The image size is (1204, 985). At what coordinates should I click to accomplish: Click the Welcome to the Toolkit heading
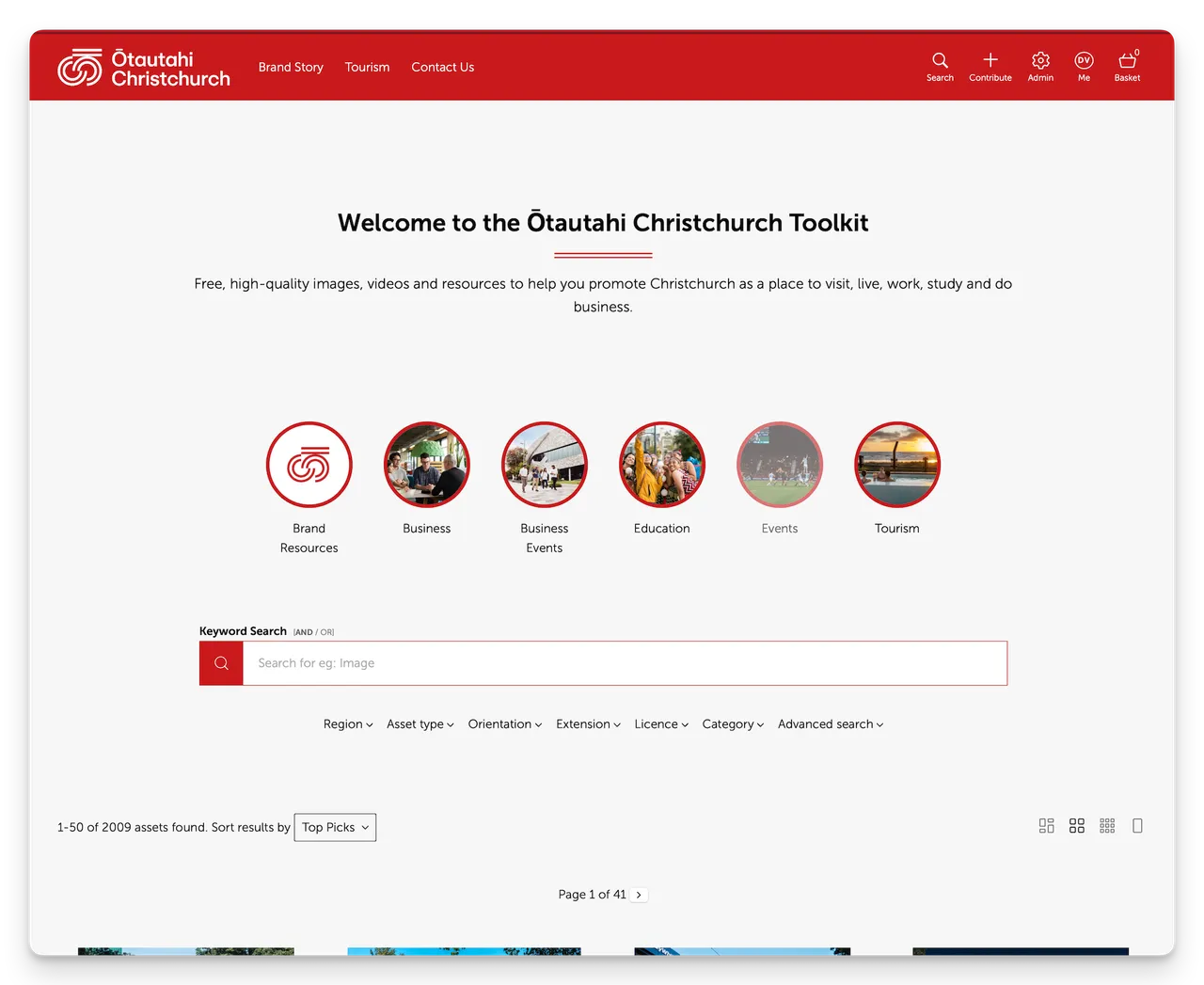click(x=603, y=223)
